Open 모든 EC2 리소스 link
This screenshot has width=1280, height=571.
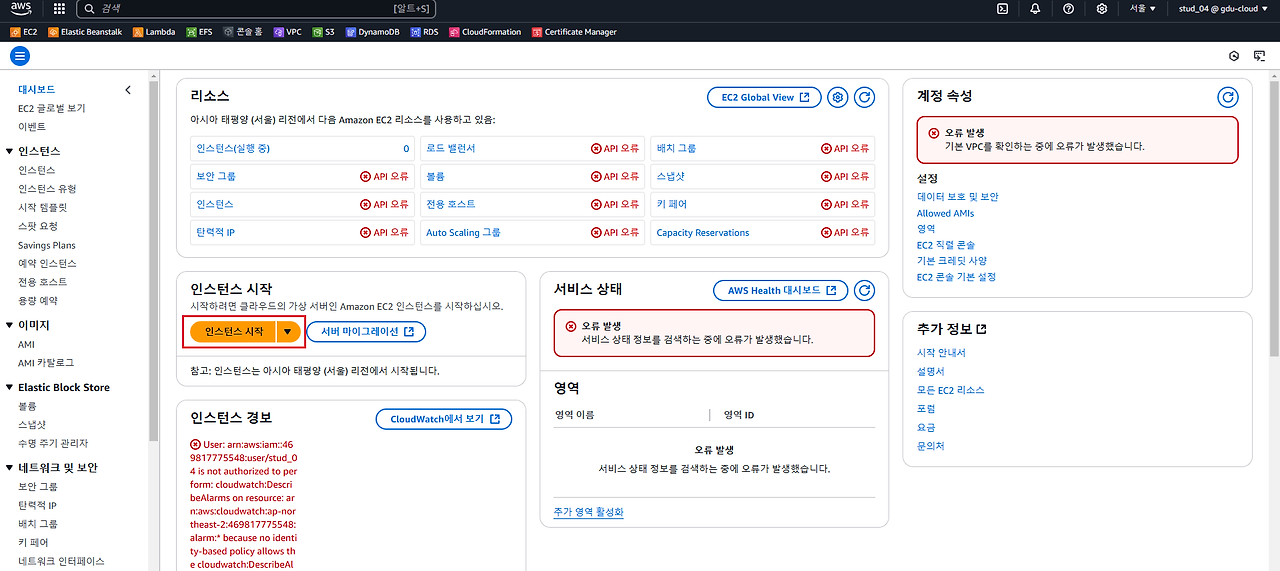click(951, 390)
